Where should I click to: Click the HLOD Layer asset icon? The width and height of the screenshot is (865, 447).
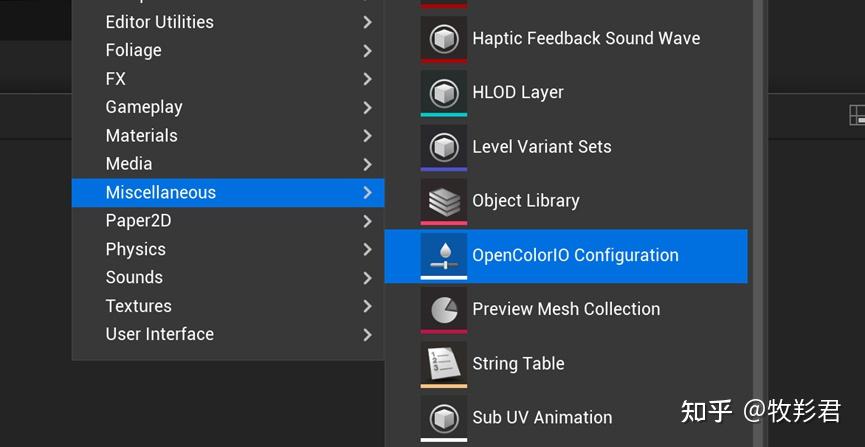[x=443, y=92]
